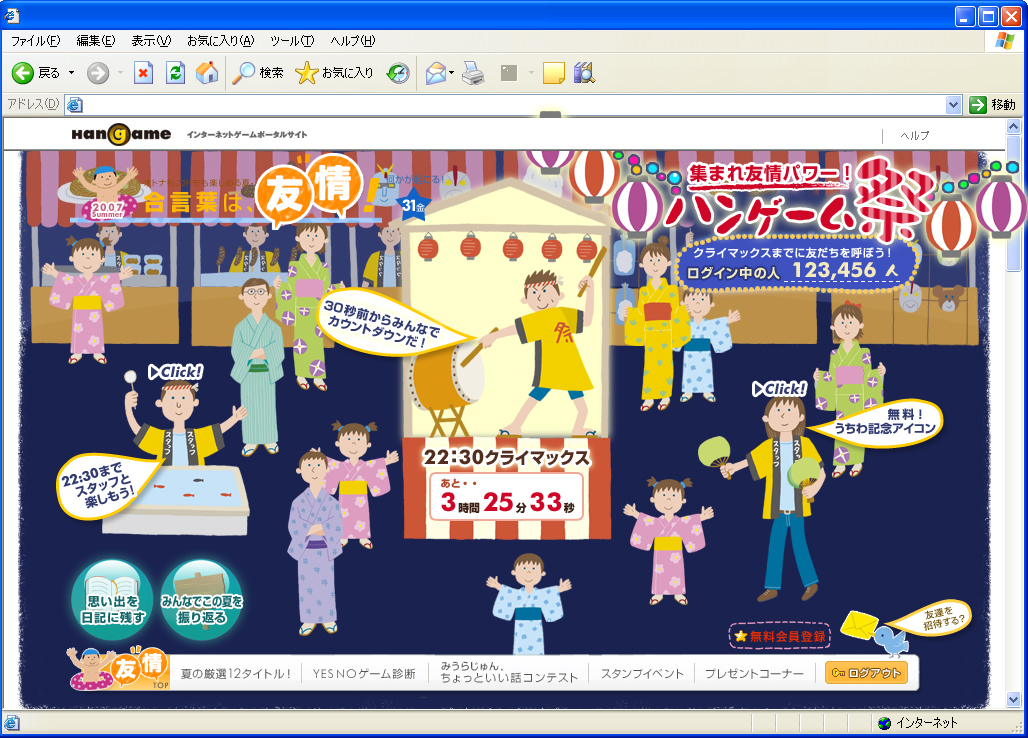The width and height of the screenshot is (1028, 738).
Task: Open the Mail toolbar icon
Action: pos(435,73)
